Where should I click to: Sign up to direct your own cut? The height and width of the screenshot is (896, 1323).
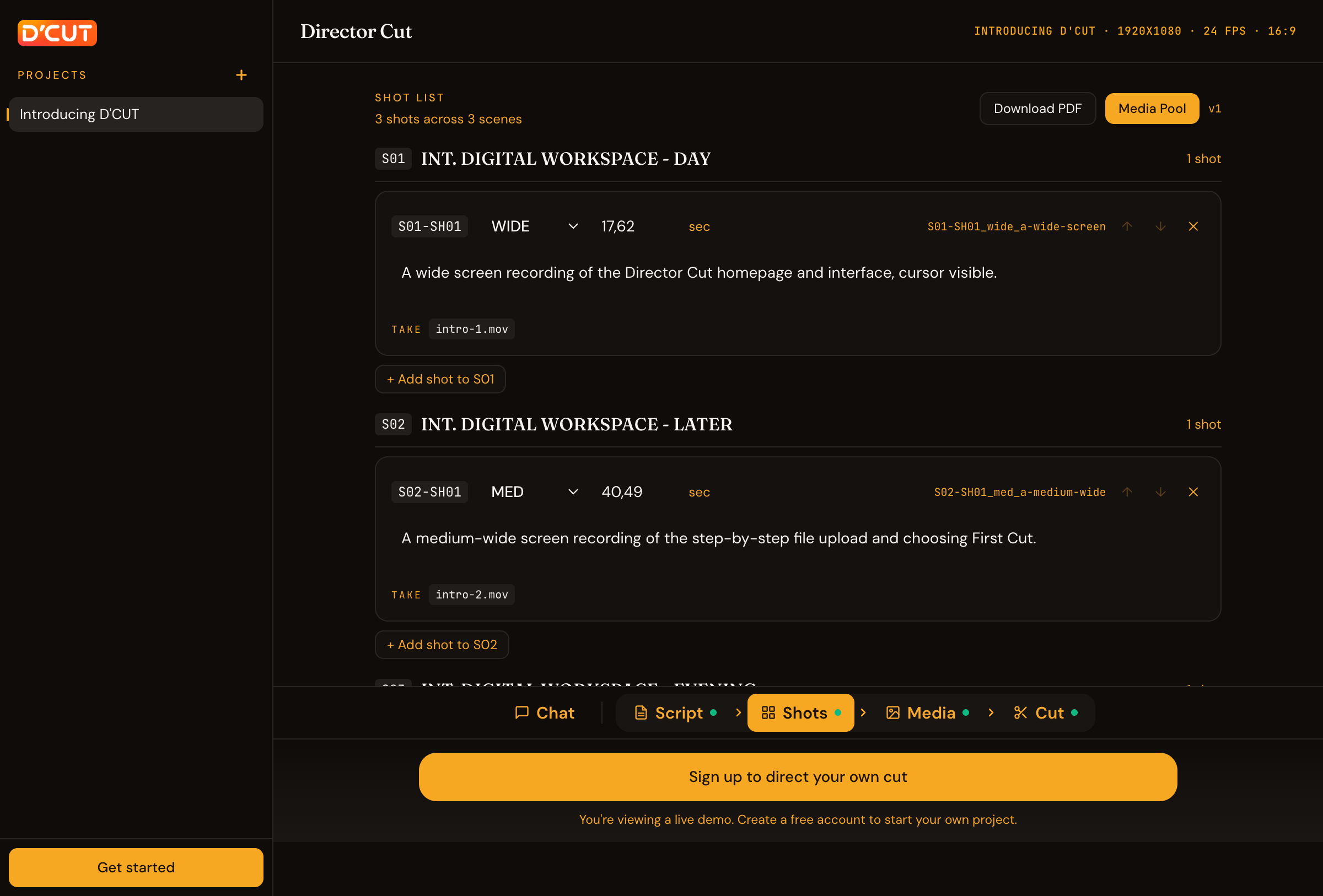tap(798, 777)
